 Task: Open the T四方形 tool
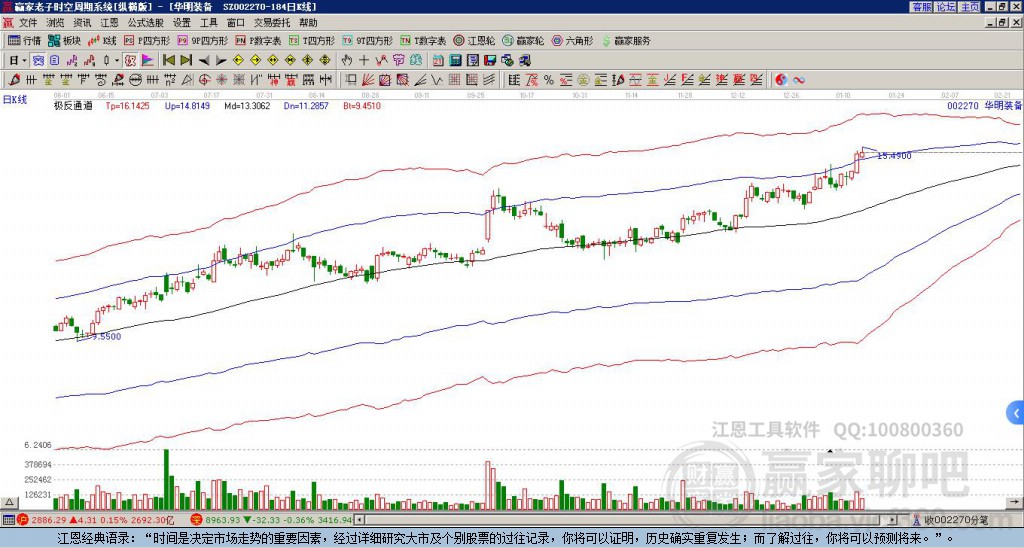coord(312,40)
